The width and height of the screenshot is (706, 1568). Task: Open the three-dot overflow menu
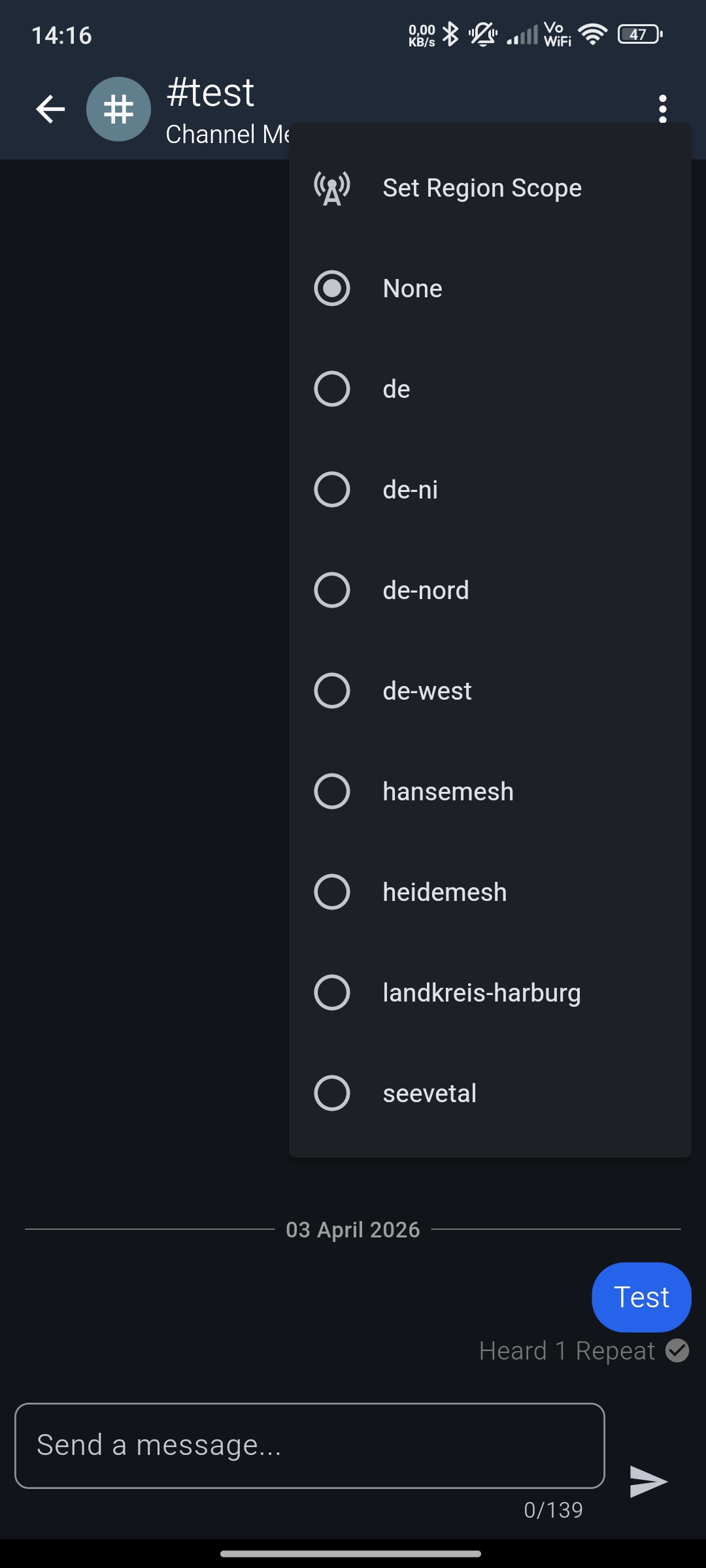662,109
